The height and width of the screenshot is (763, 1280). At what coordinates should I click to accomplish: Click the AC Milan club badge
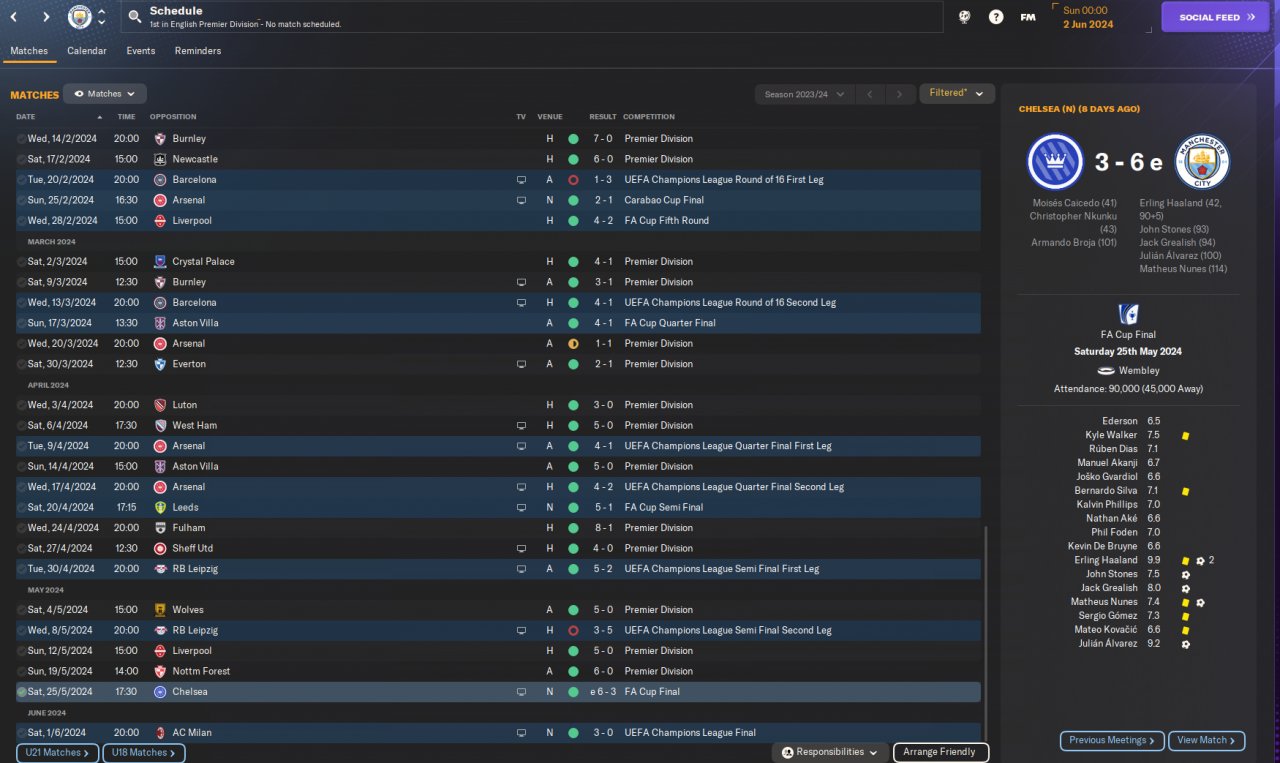(x=160, y=733)
